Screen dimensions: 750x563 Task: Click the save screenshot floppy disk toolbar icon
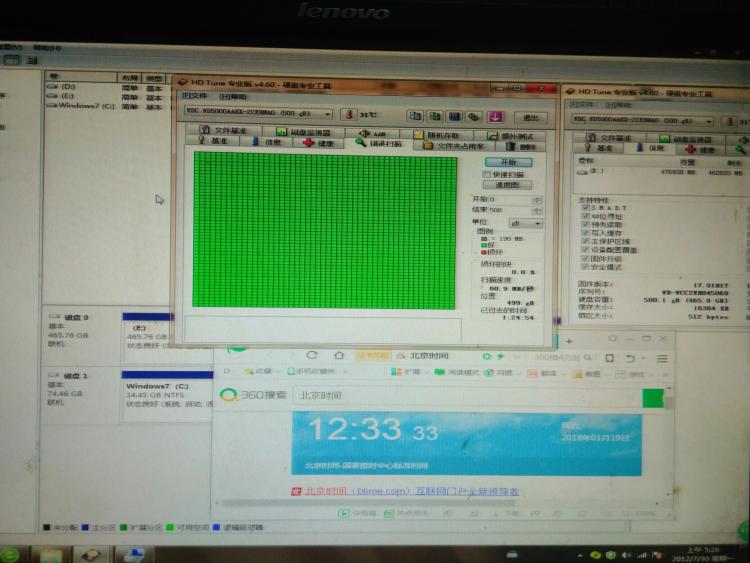click(x=454, y=117)
